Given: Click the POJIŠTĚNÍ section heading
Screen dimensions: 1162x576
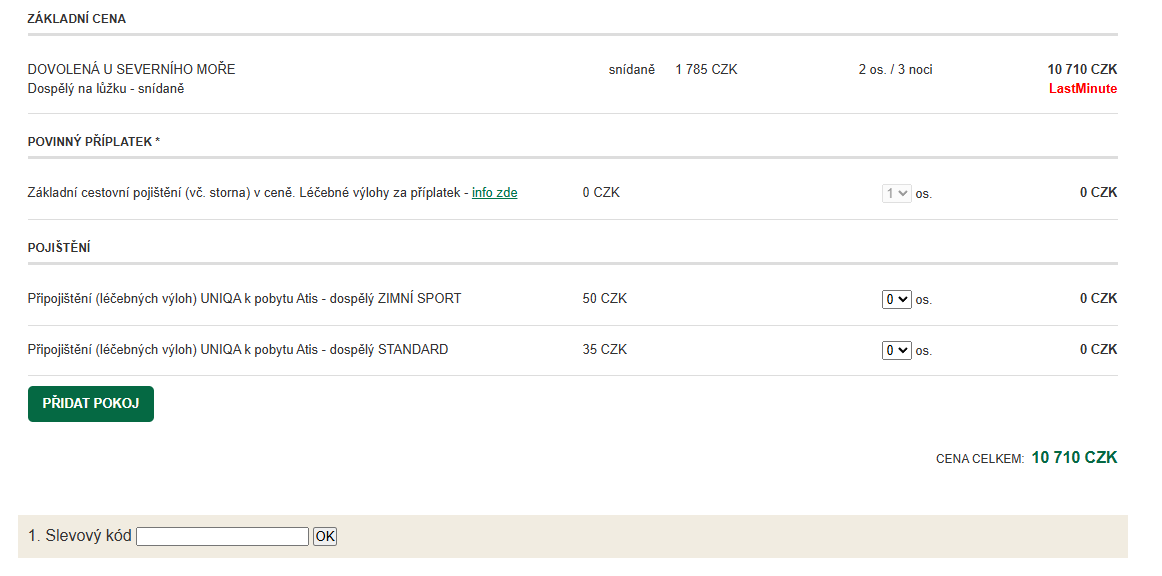Looking at the screenshot, I should pyautogui.click(x=59, y=248).
